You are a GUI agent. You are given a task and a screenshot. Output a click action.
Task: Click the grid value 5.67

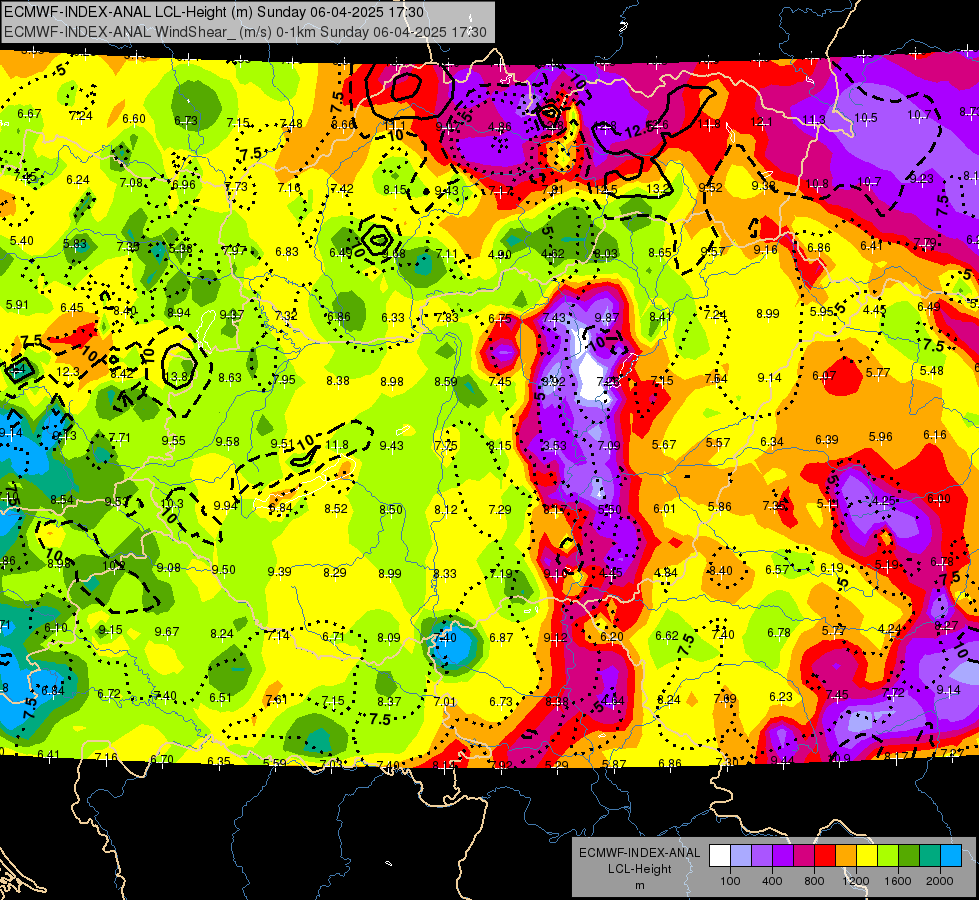click(664, 444)
